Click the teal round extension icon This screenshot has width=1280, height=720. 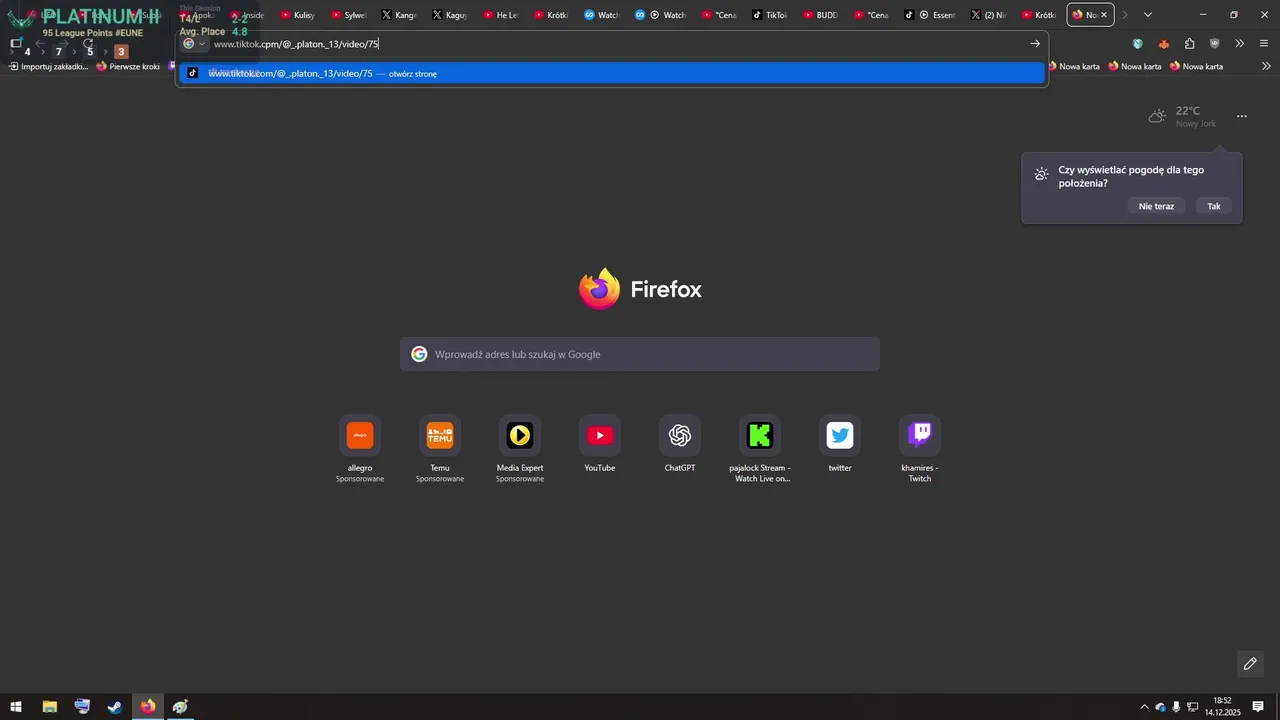pos(1138,43)
